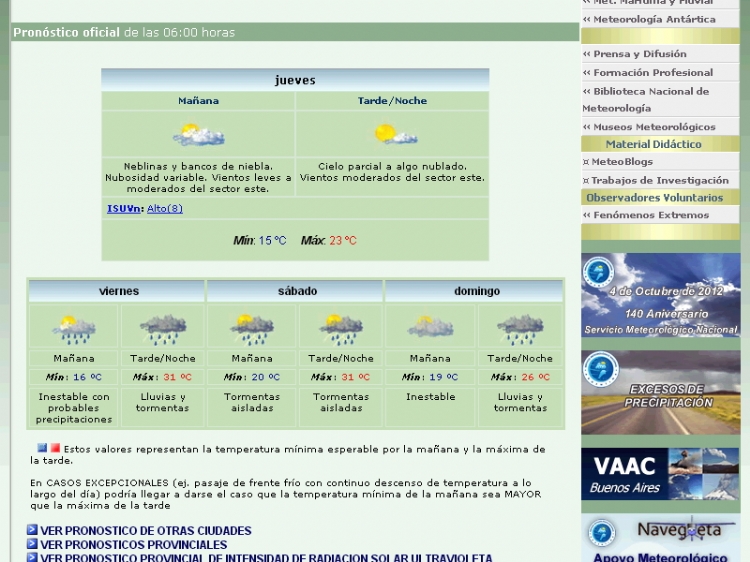
Task: Click SMN logo on Excesos de Precipitación banner
Action: click(x=600, y=369)
